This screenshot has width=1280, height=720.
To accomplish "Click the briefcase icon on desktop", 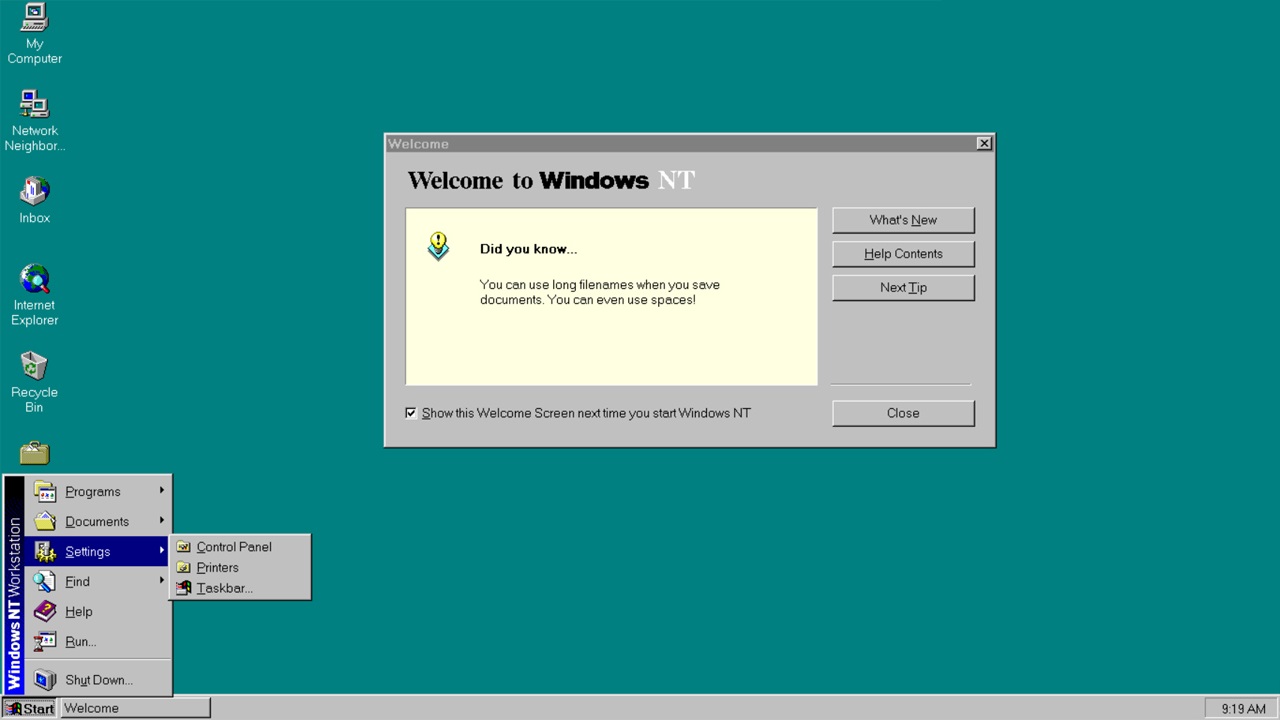I will click(34, 454).
